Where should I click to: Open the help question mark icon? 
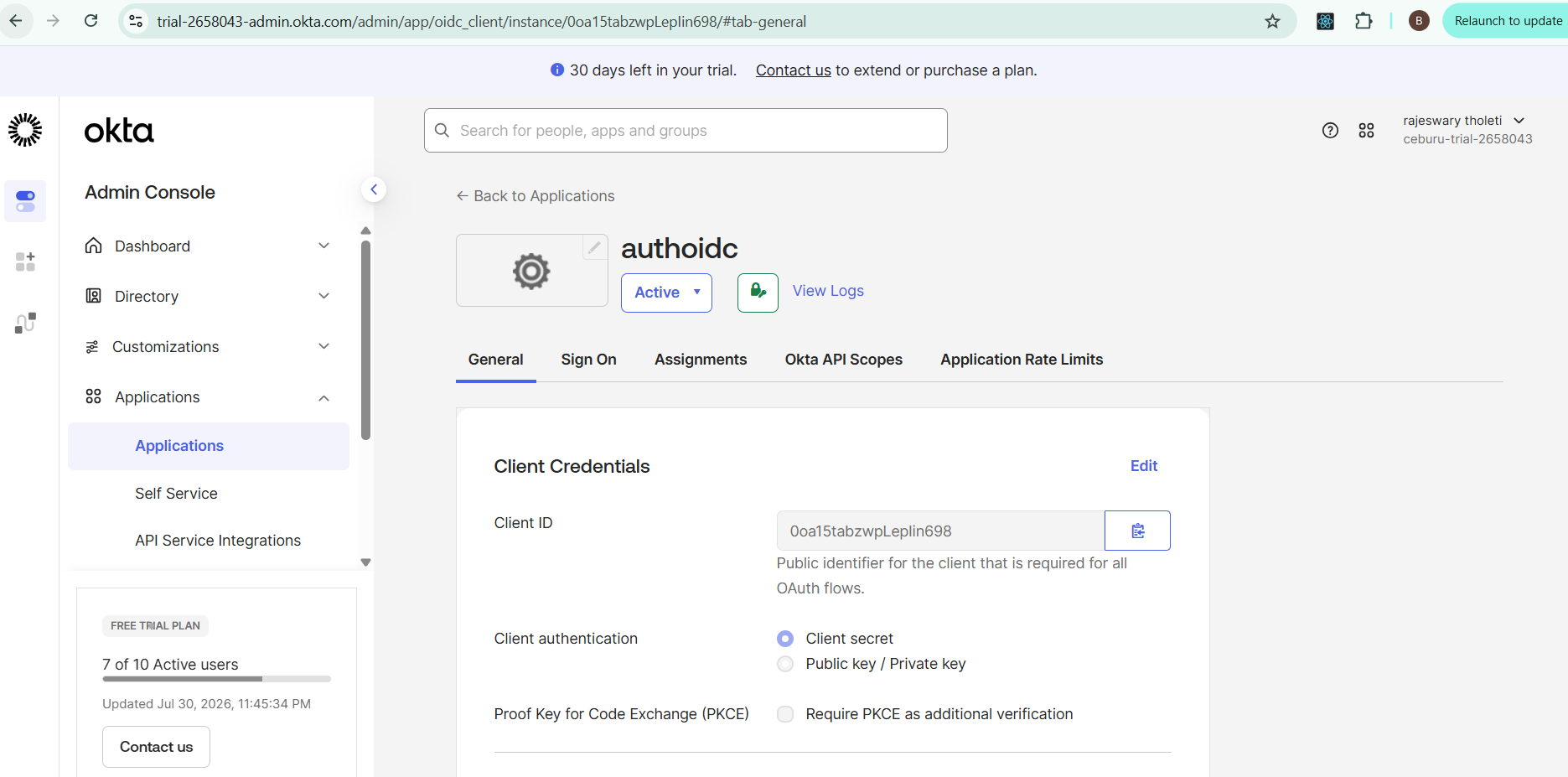pyautogui.click(x=1330, y=130)
